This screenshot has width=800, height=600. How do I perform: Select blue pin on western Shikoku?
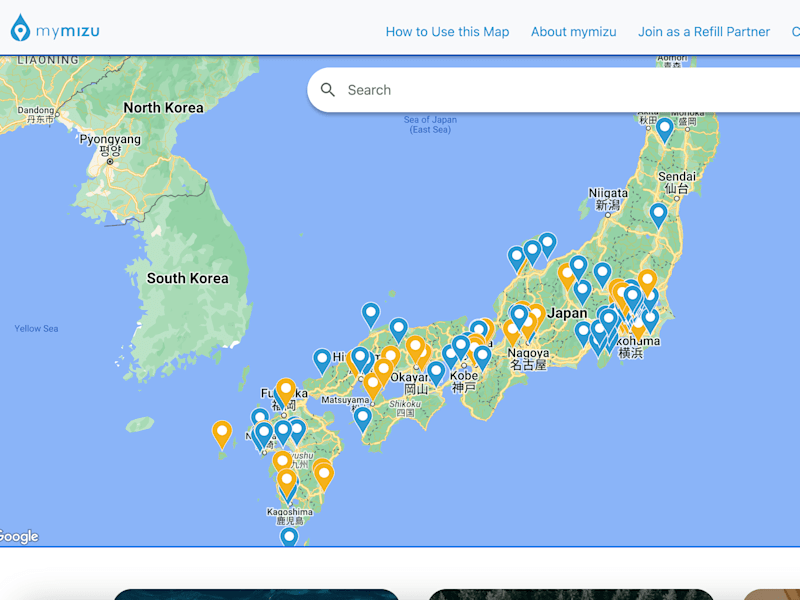(363, 419)
